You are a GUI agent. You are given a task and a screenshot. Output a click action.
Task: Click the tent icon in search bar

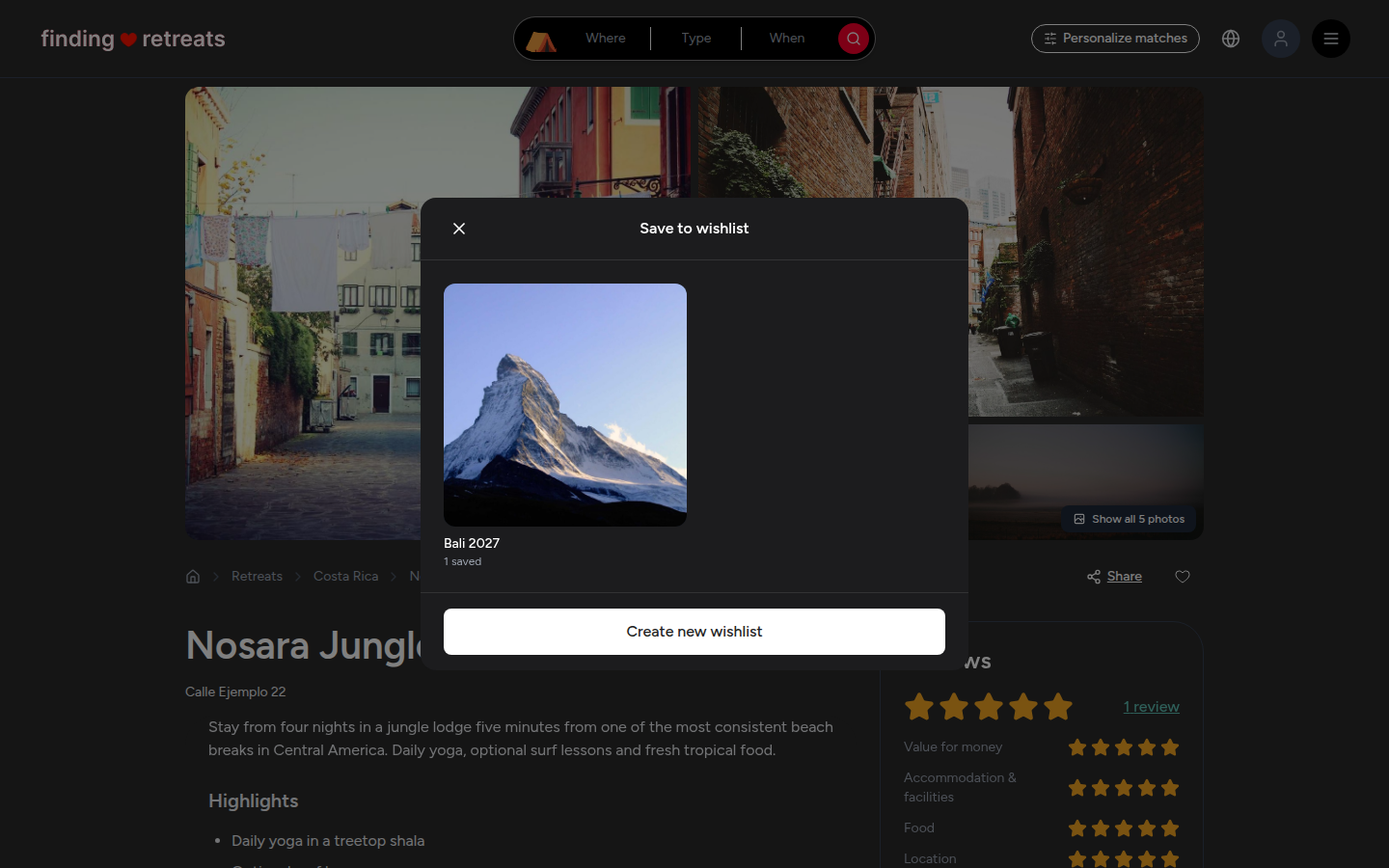click(540, 40)
